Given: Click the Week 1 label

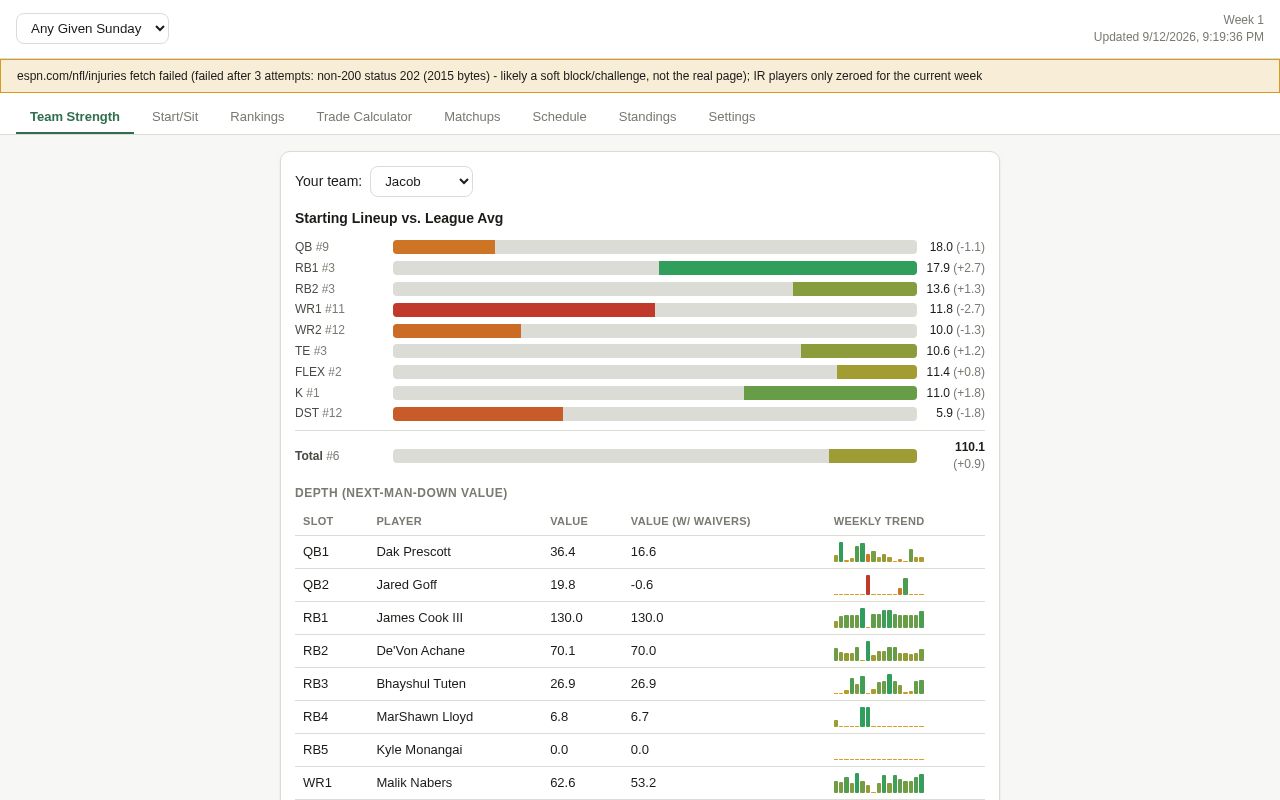Looking at the screenshot, I should pyautogui.click(x=1243, y=20).
